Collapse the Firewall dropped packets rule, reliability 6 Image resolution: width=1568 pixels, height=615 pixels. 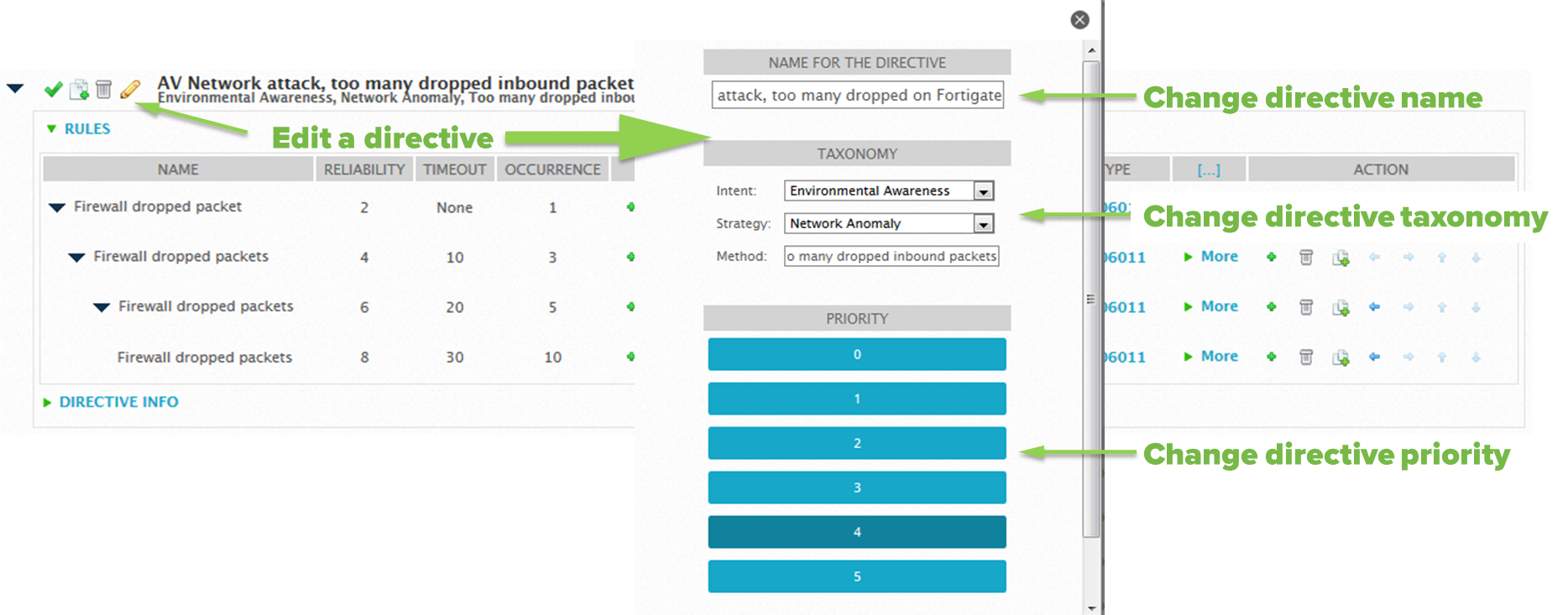pyautogui.click(x=102, y=307)
